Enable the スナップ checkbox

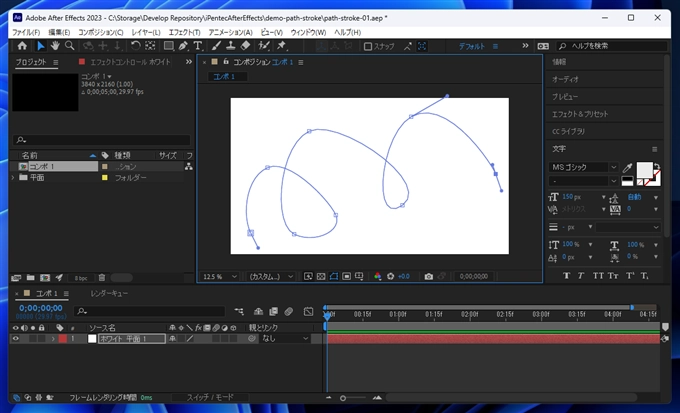pyautogui.click(x=368, y=46)
